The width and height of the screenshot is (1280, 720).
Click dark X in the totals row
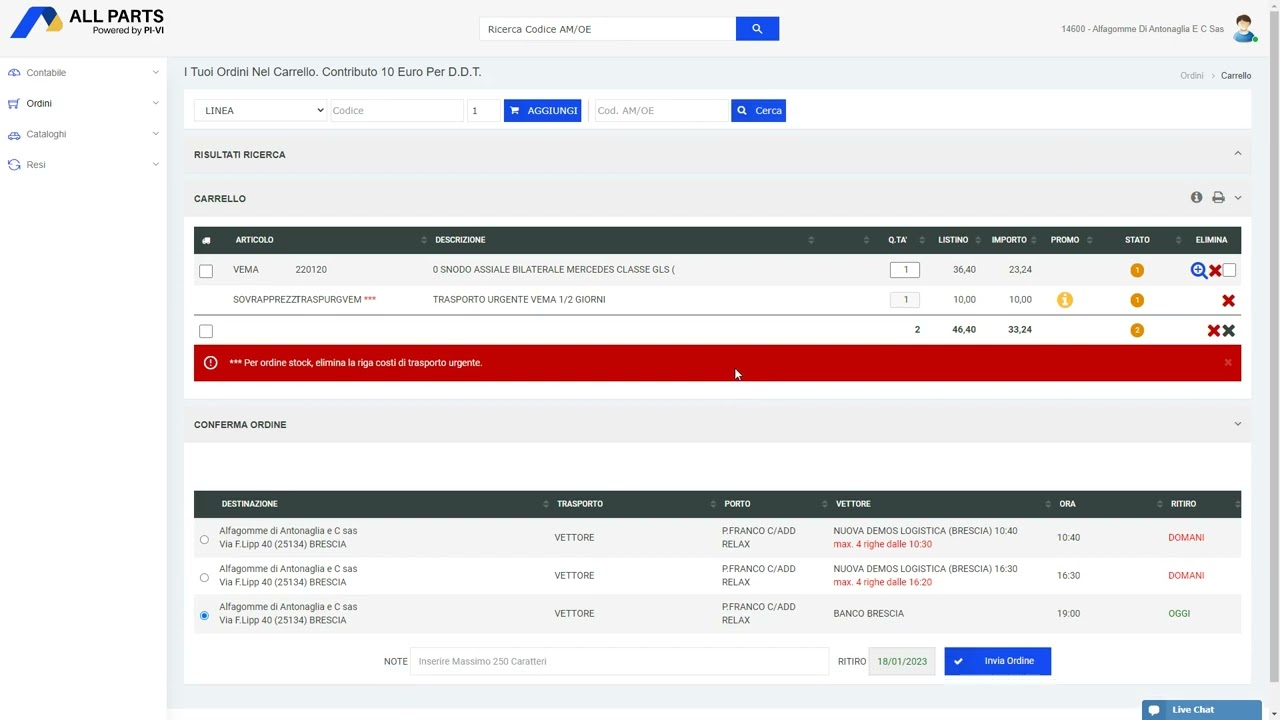pos(1229,330)
